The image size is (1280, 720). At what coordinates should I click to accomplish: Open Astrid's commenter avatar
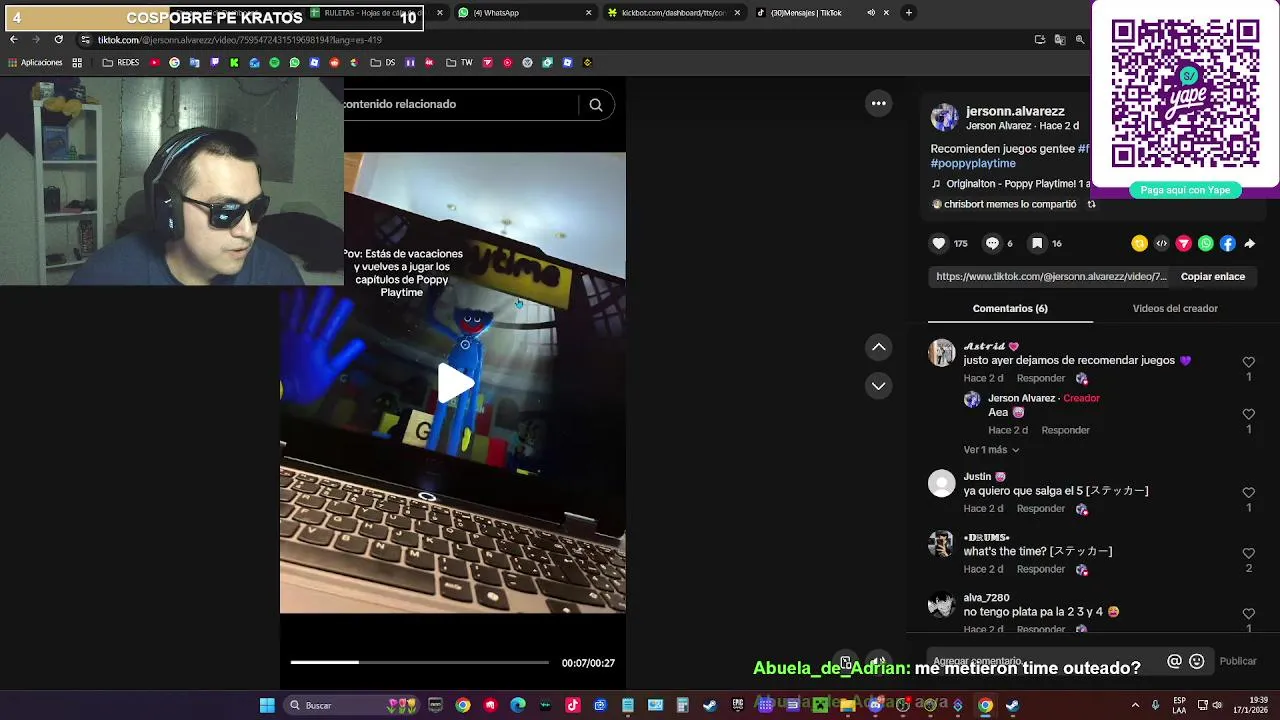click(x=942, y=353)
